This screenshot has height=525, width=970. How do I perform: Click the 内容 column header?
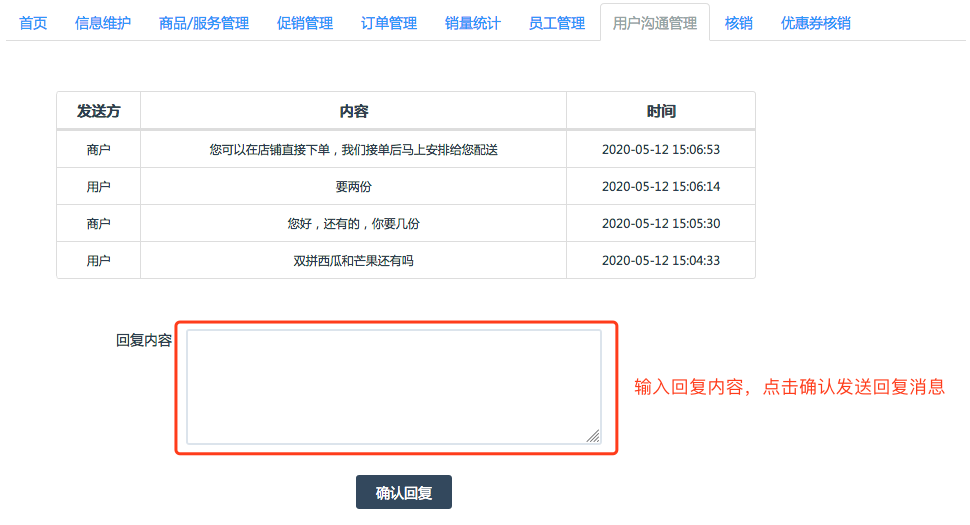[353, 111]
